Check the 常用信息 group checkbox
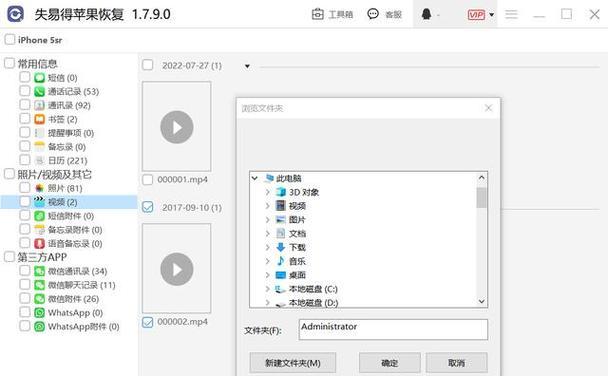608x376 pixels. (9, 63)
